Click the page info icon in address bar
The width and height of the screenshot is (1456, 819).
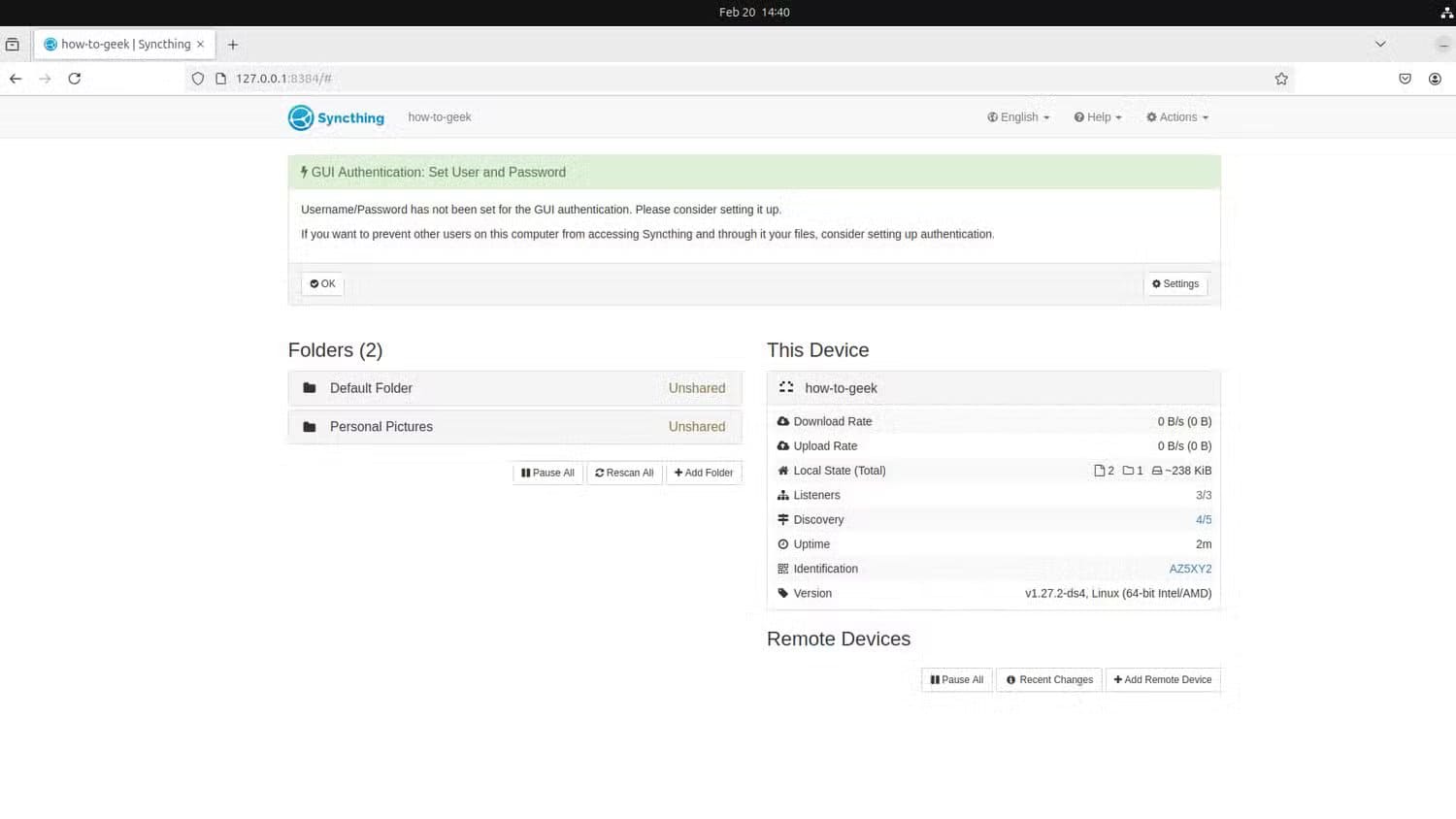[220, 79]
